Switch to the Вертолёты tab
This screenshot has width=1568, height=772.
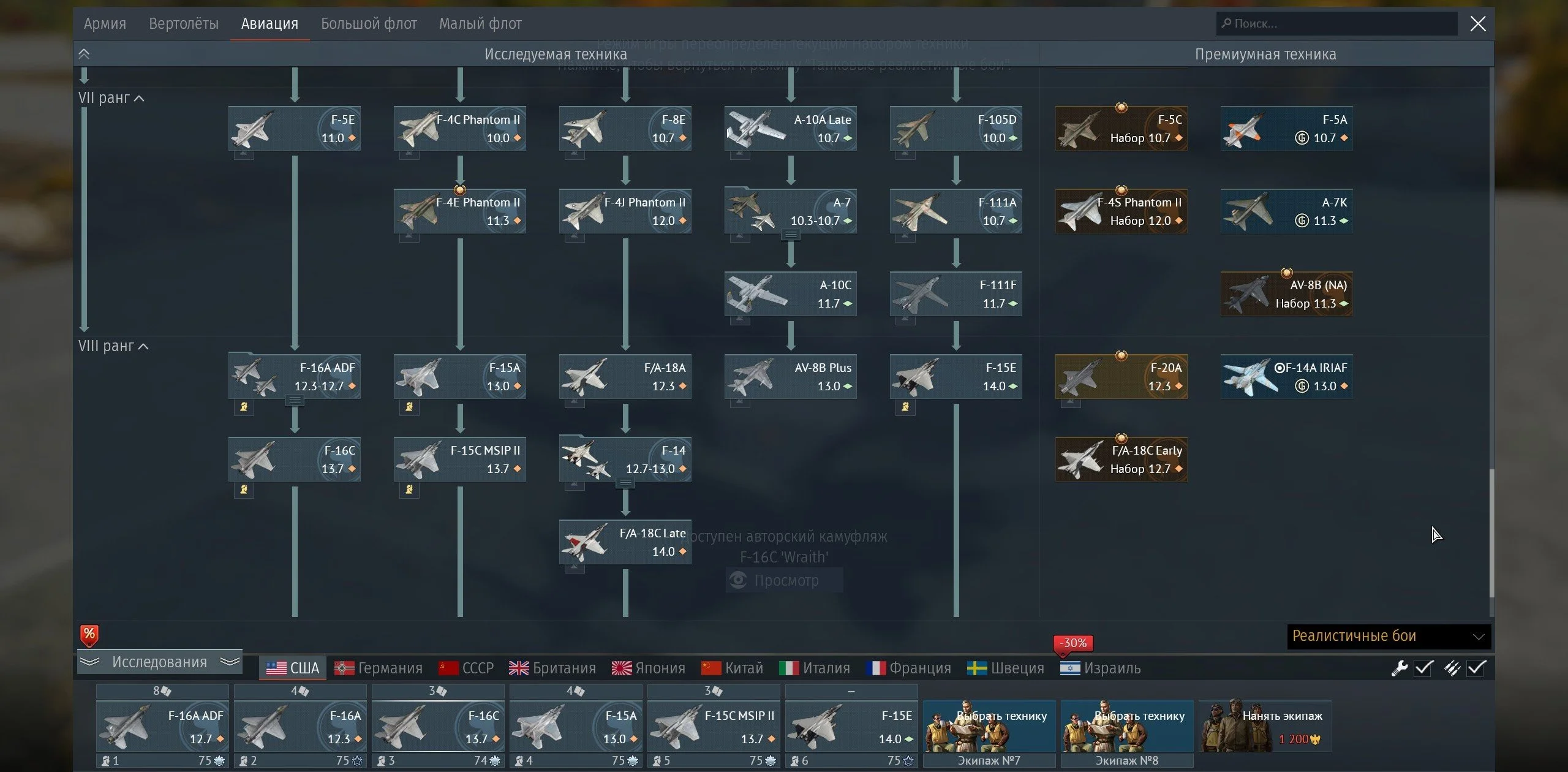pos(183,23)
